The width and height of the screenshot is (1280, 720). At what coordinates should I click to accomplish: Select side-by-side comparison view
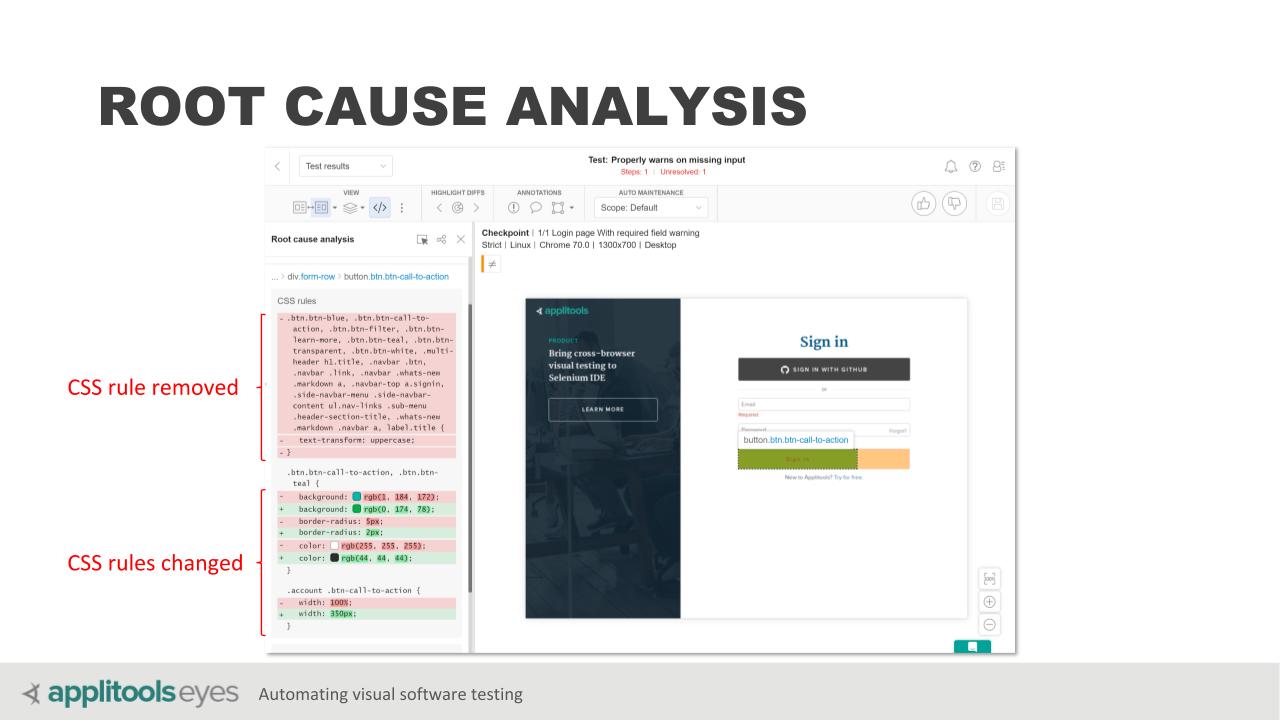point(300,208)
